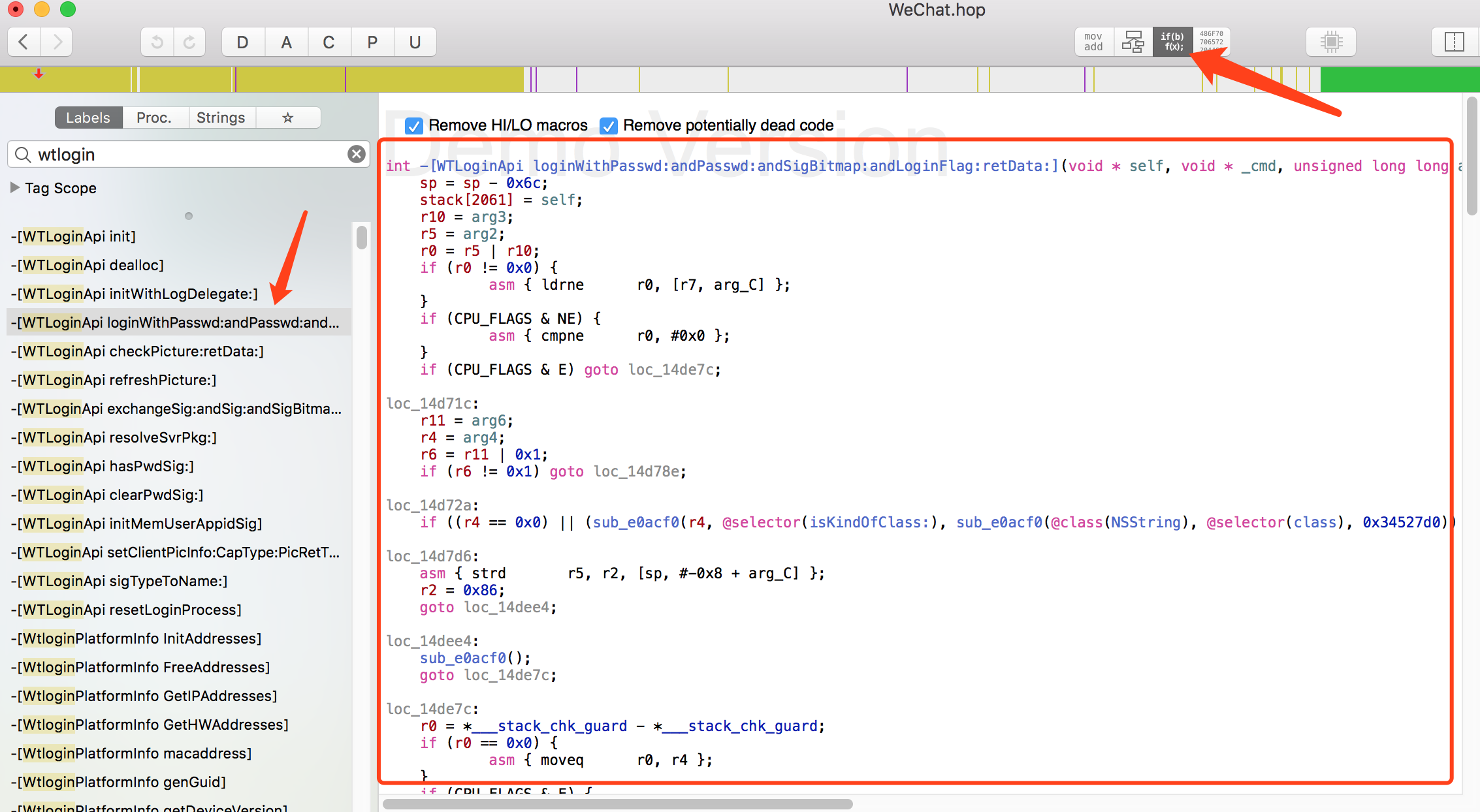Mark as Procedure with P button
Image resolution: width=1480 pixels, height=812 pixels.
[x=372, y=42]
